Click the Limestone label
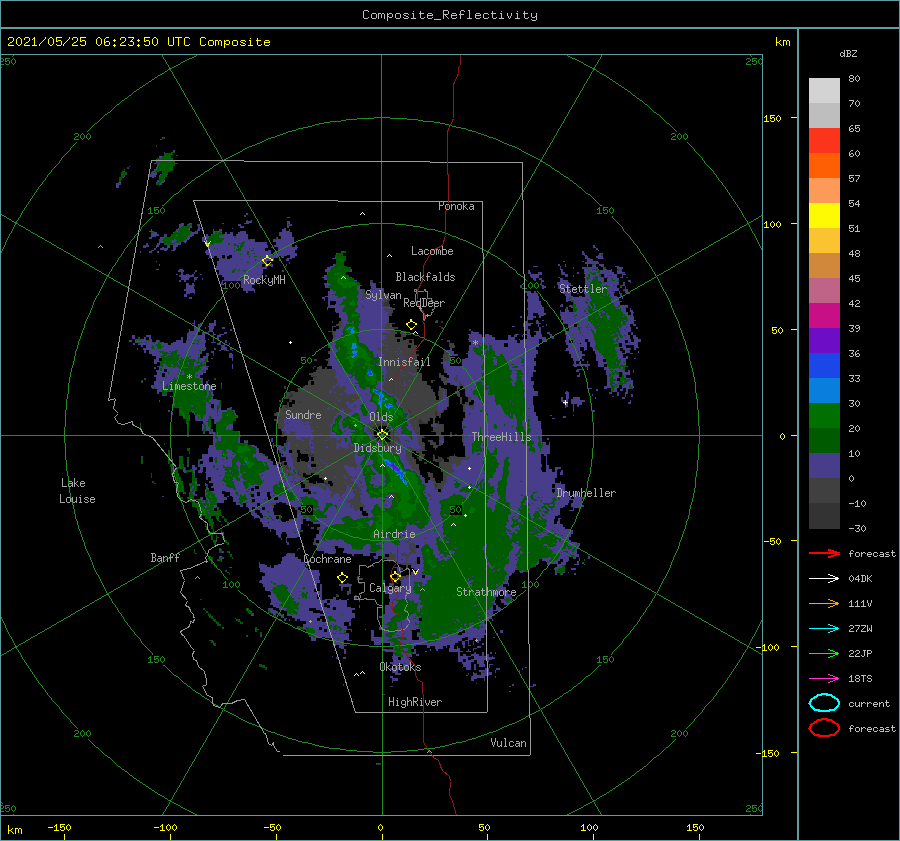 189,386
